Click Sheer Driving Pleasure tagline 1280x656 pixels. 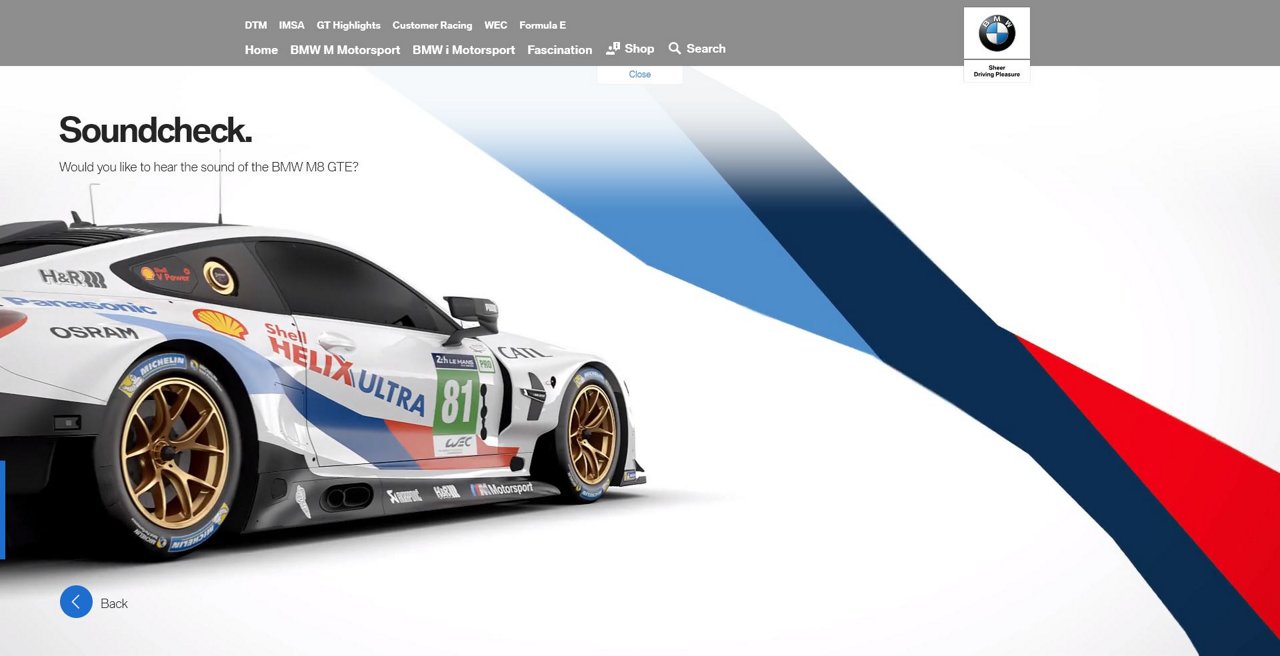click(997, 71)
